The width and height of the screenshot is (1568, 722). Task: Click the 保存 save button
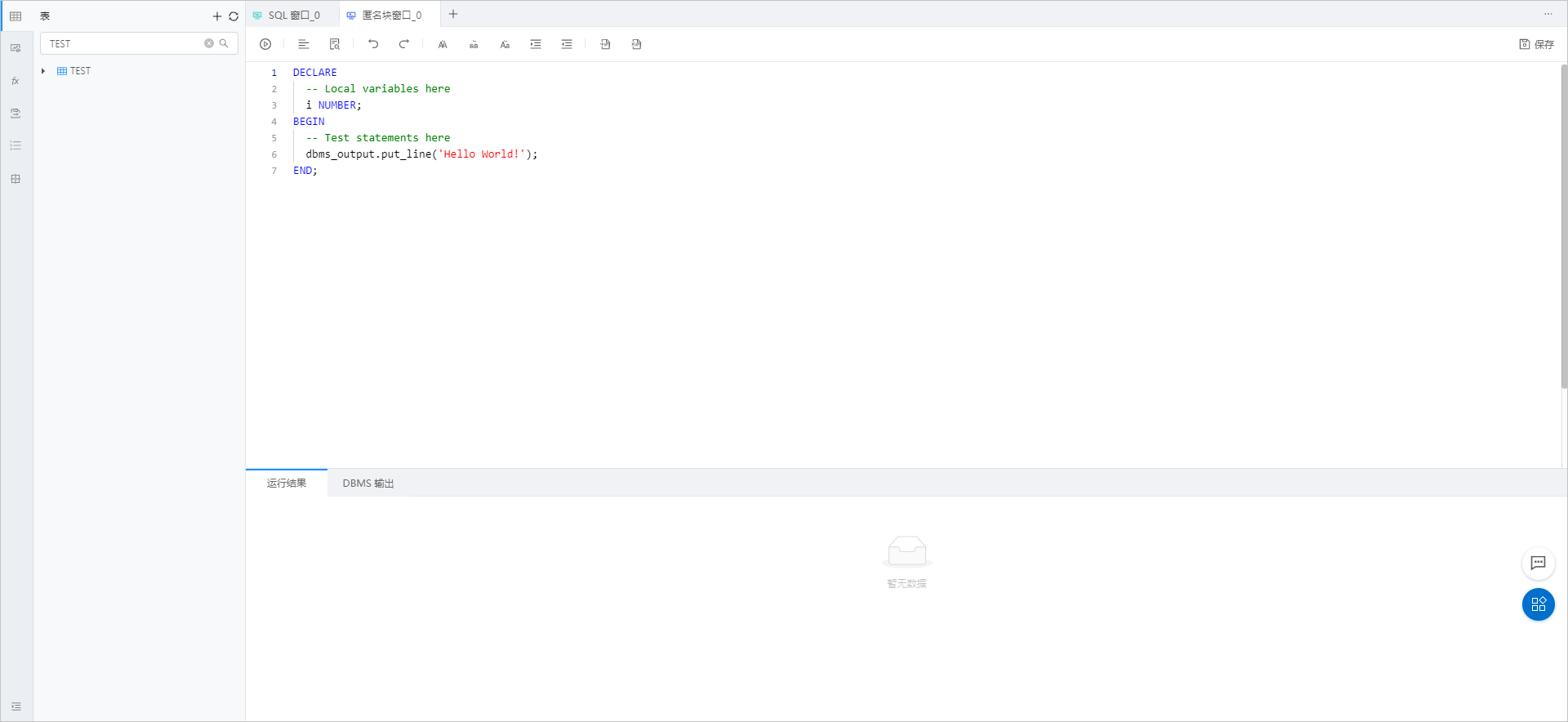pyautogui.click(x=1536, y=44)
